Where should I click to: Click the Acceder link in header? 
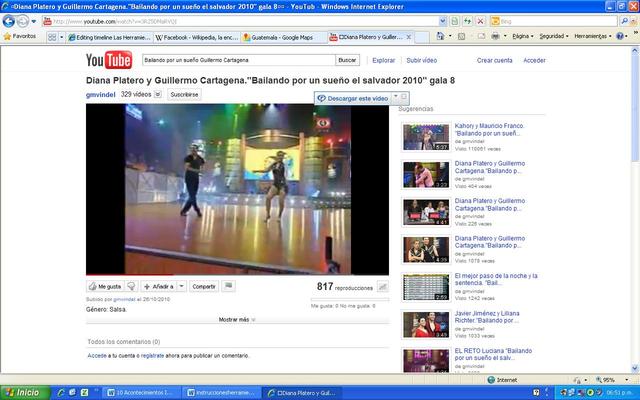(x=534, y=60)
